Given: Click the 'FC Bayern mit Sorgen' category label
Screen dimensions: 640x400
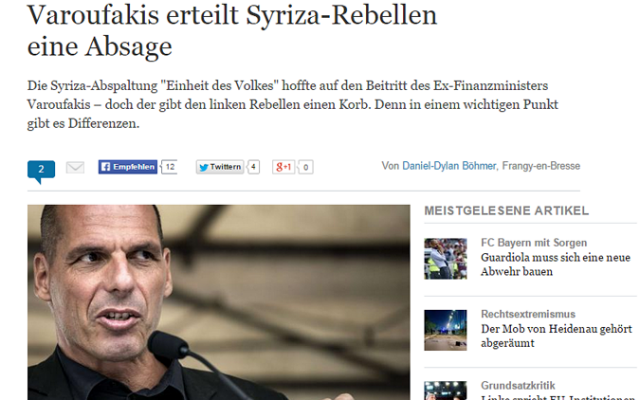Looking at the screenshot, I should click(x=534, y=242).
